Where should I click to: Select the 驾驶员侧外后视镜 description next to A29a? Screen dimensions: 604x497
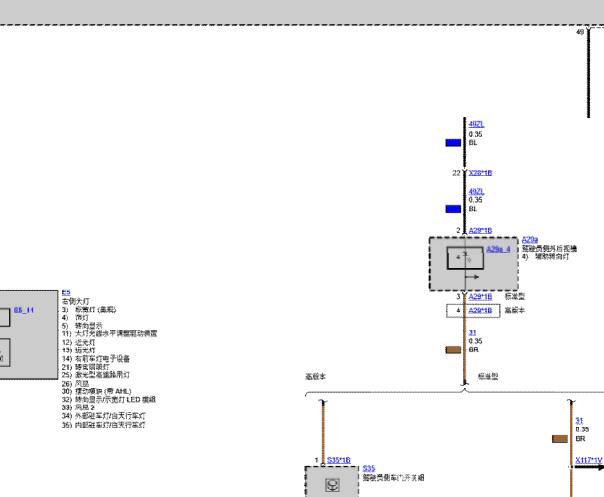(549, 248)
